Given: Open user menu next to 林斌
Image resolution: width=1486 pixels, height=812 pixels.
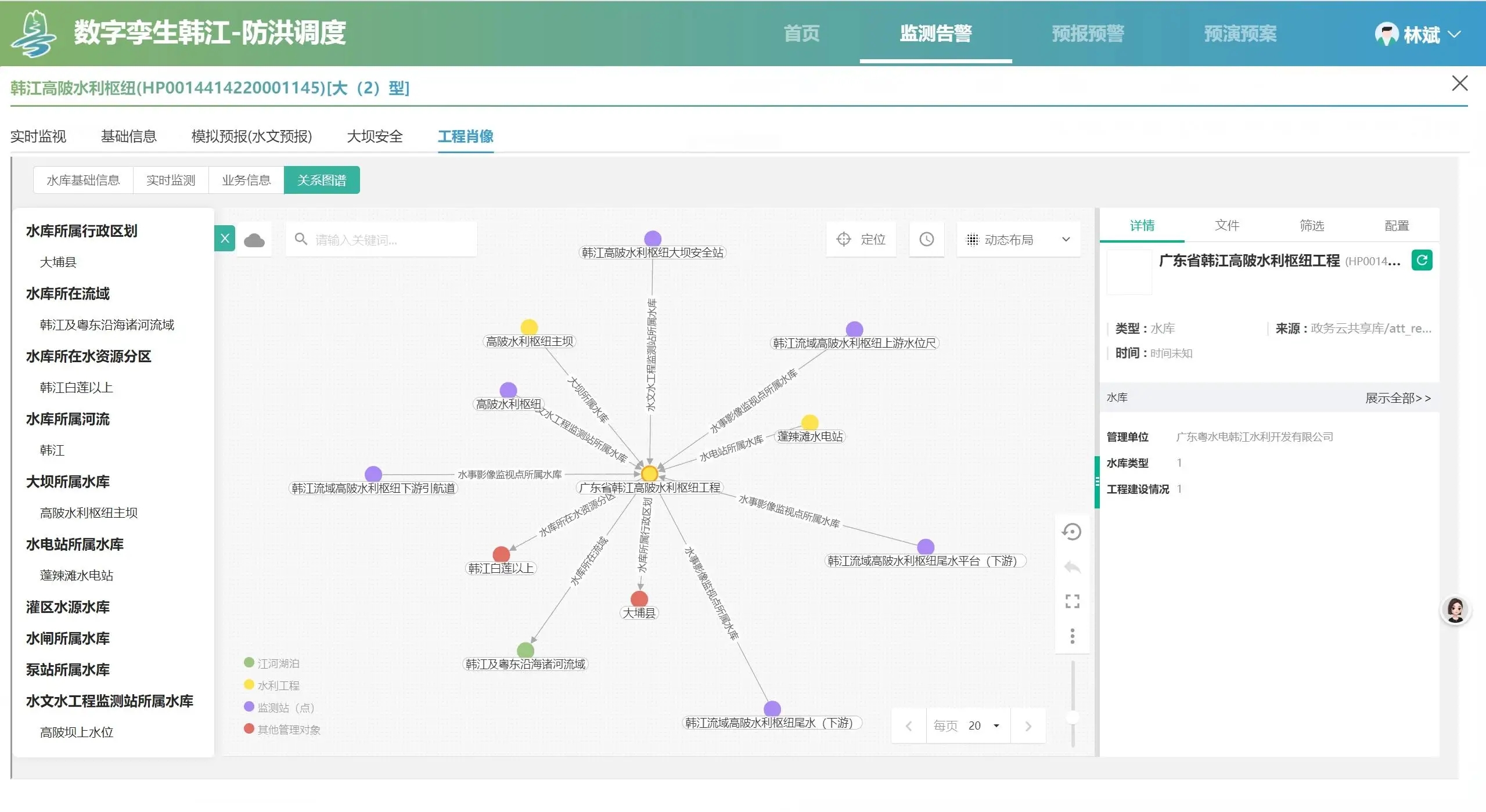Looking at the screenshot, I should 1455,34.
